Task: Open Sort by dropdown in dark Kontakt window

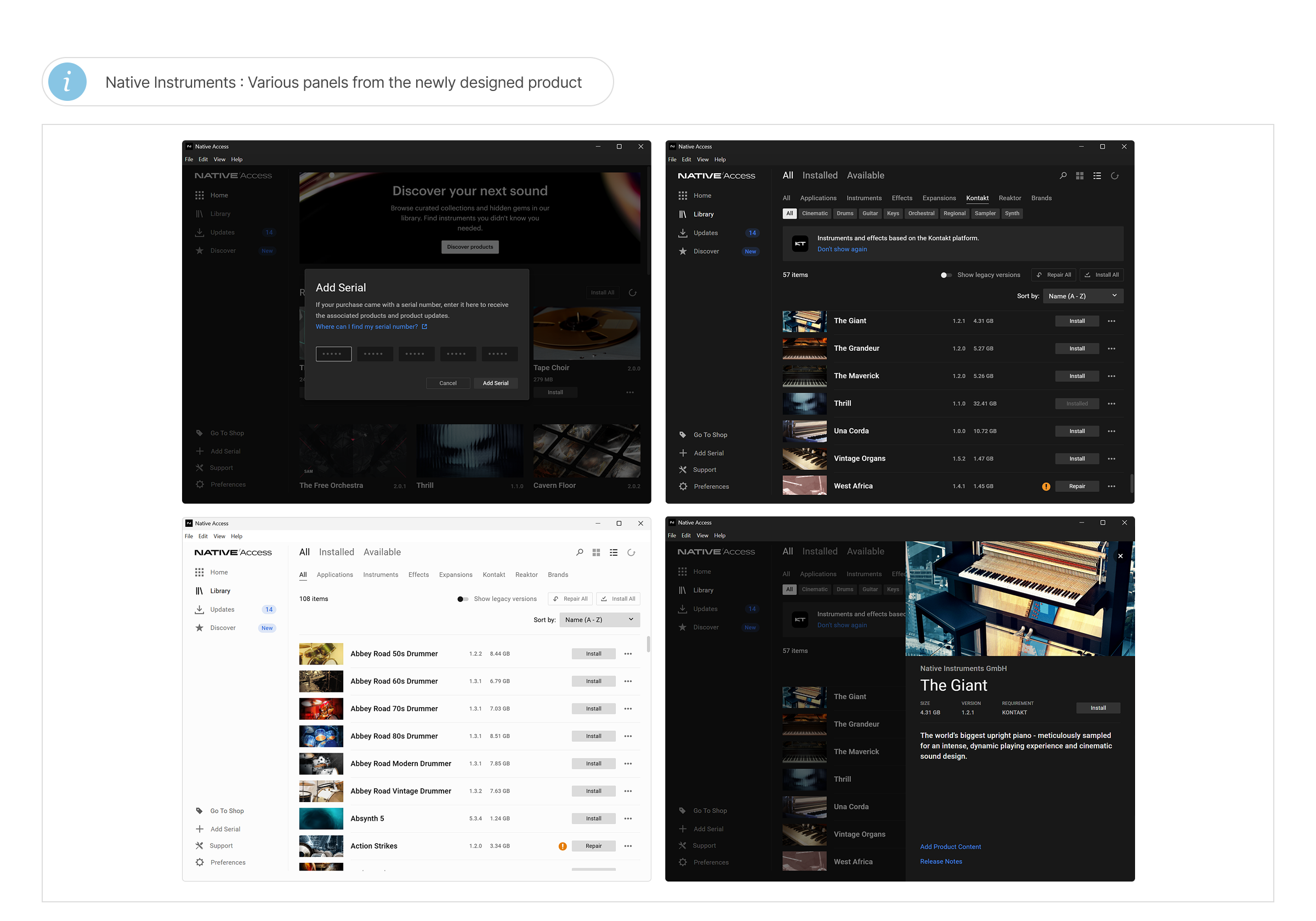Action: point(1083,296)
